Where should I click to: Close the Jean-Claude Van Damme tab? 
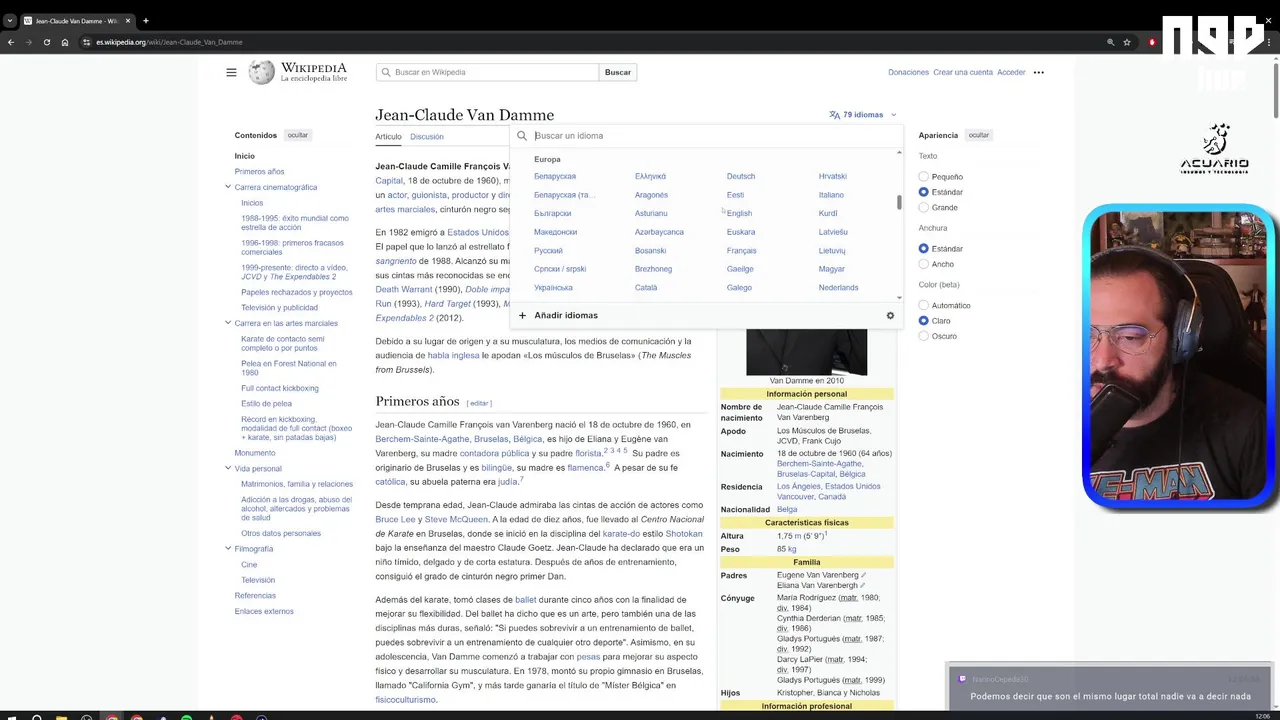[x=128, y=20]
